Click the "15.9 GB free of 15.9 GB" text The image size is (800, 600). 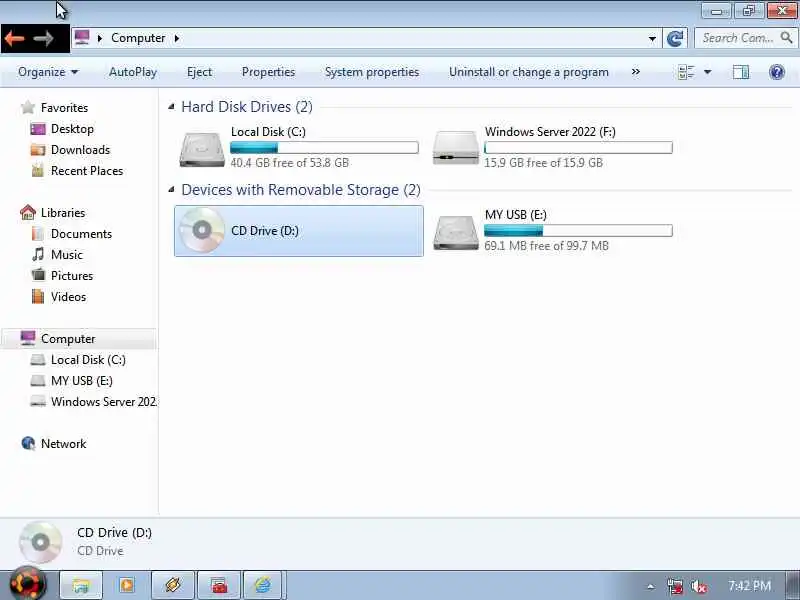pos(544,163)
